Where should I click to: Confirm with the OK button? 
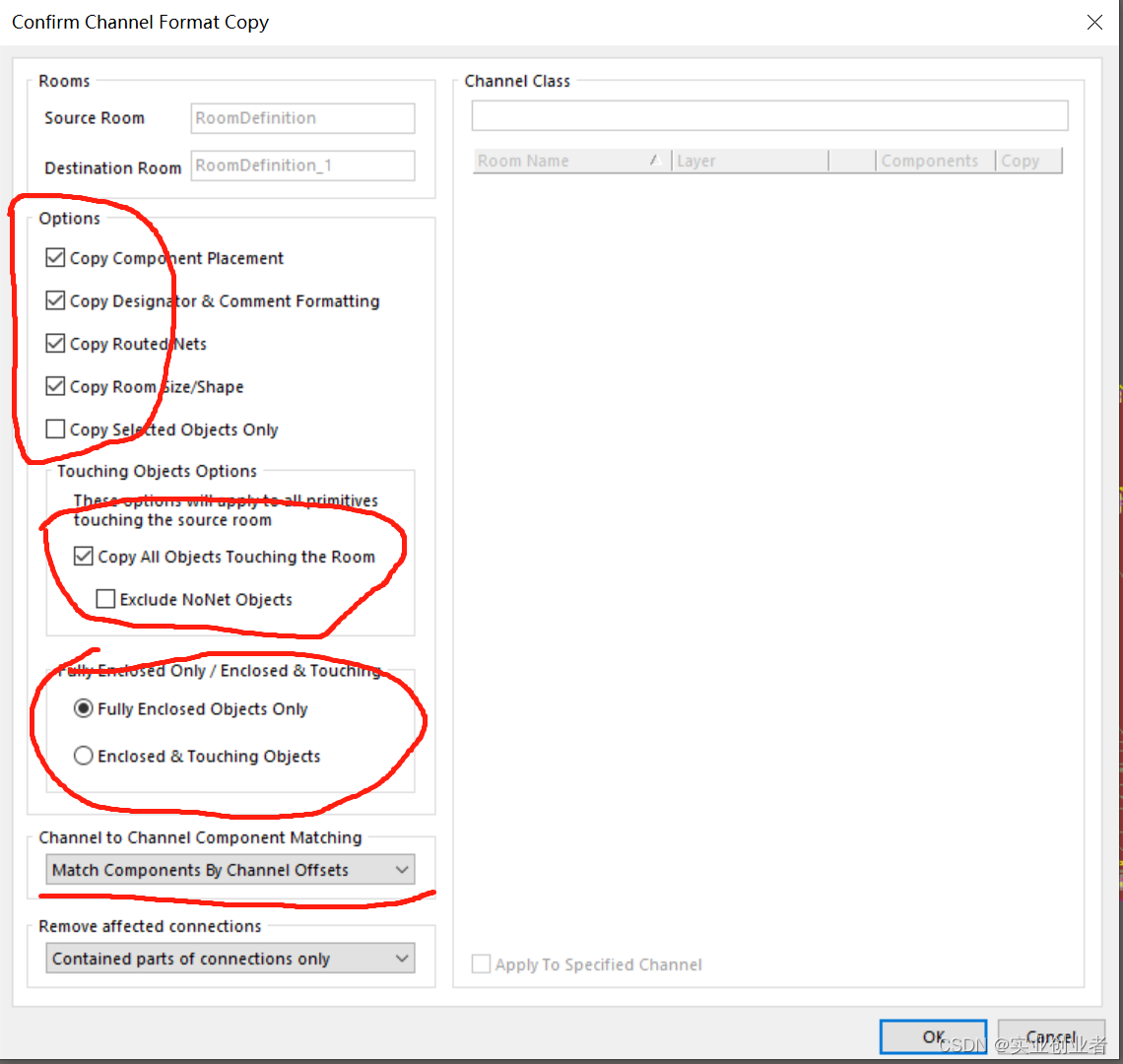tap(933, 1036)
